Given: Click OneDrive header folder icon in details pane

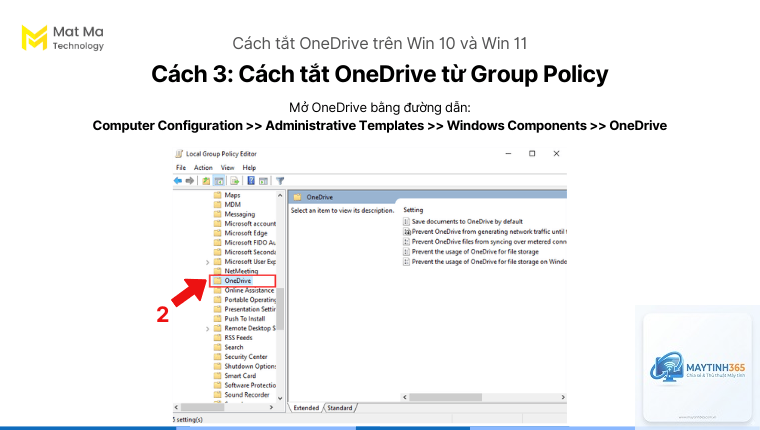Looking at the screenshot, I should click(x=297, y=197).
